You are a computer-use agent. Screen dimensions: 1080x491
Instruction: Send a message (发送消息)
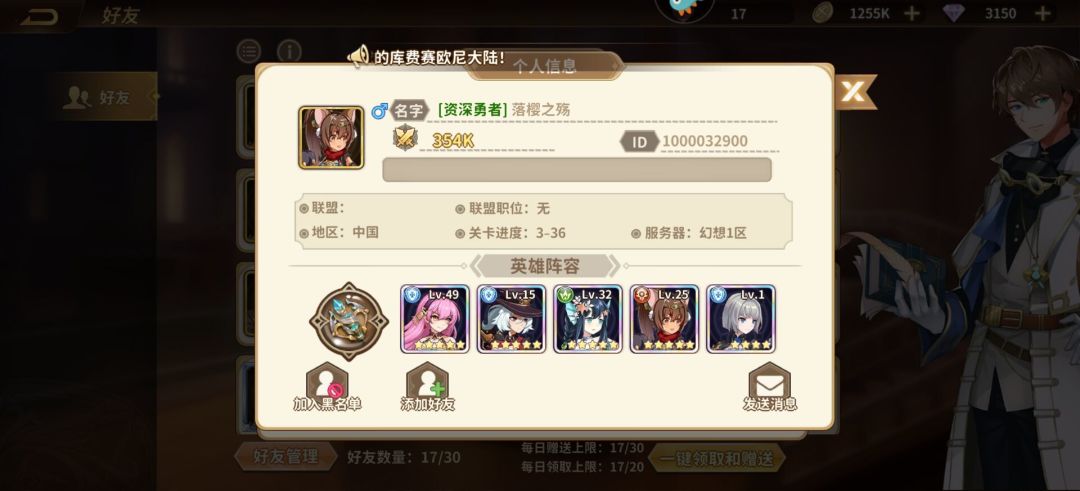pos(769,386)
